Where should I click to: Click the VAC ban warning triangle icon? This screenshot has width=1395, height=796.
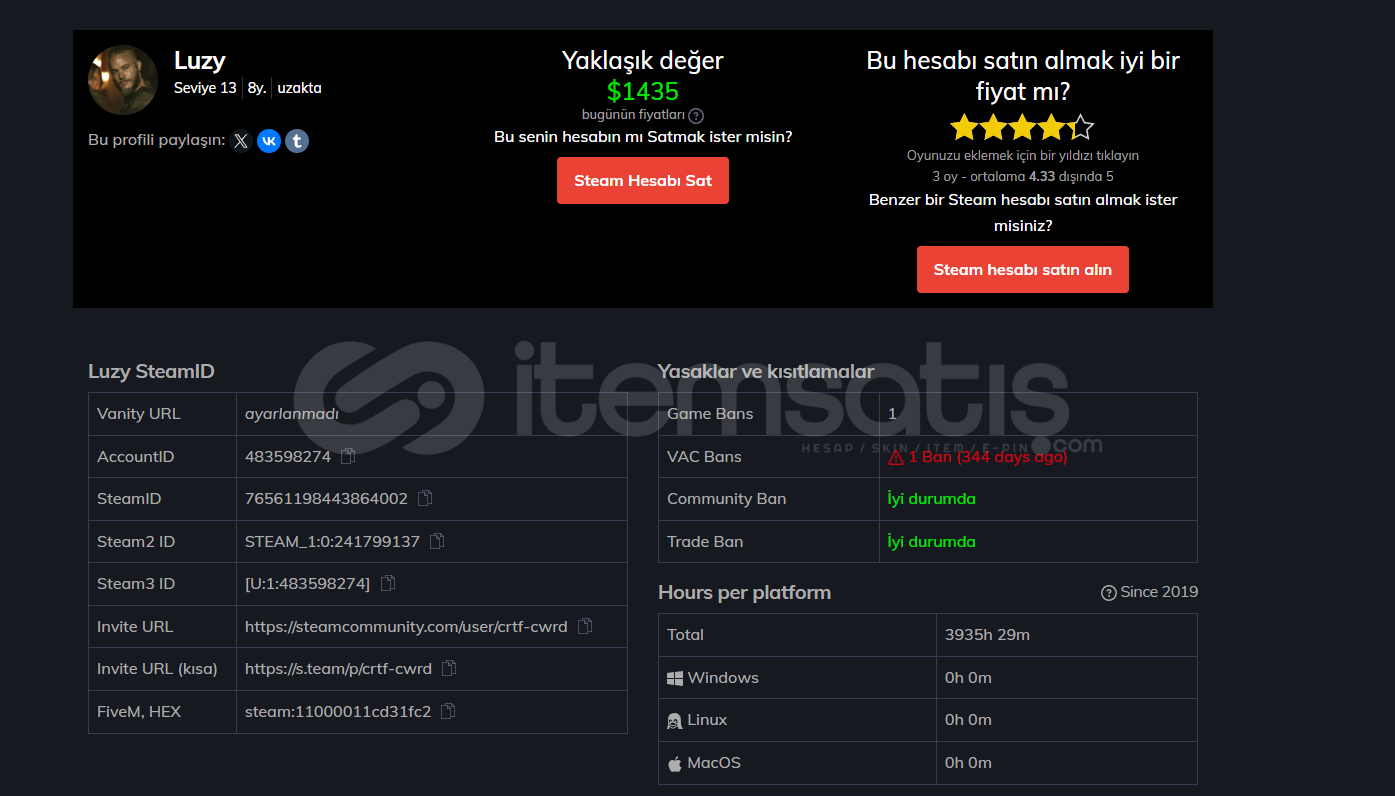point(896,457)
